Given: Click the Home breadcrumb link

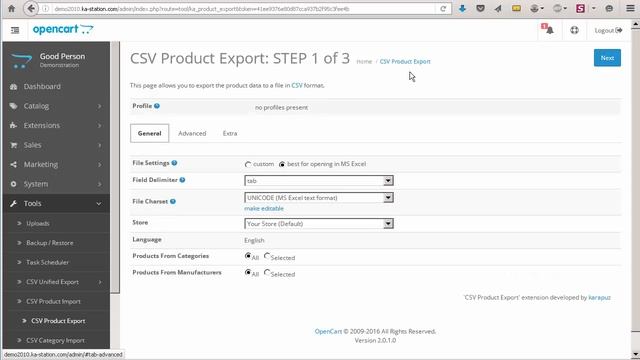Looking at the screenshot, I should pos(364,62).
